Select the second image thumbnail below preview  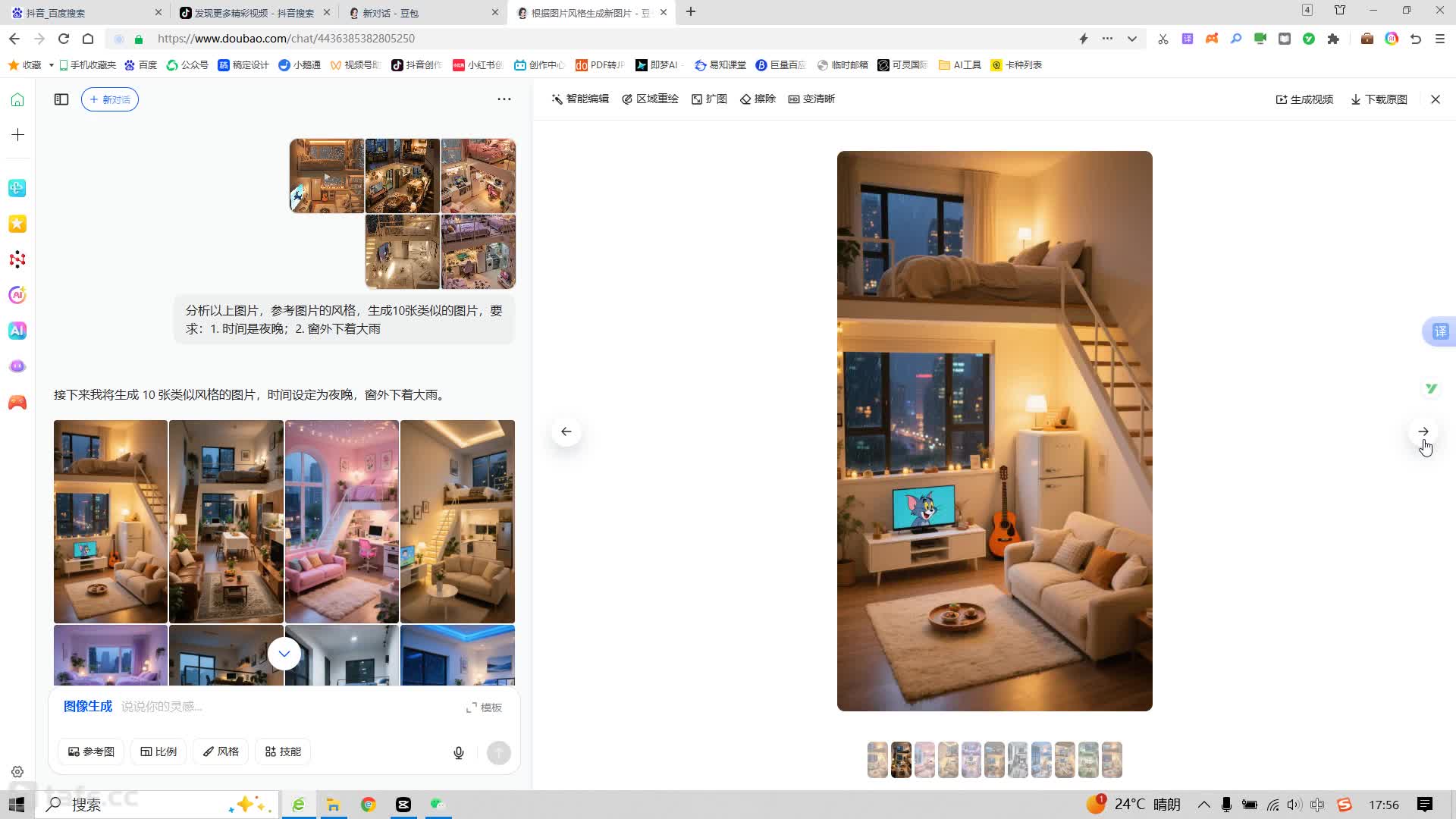(x=901, y=760)
